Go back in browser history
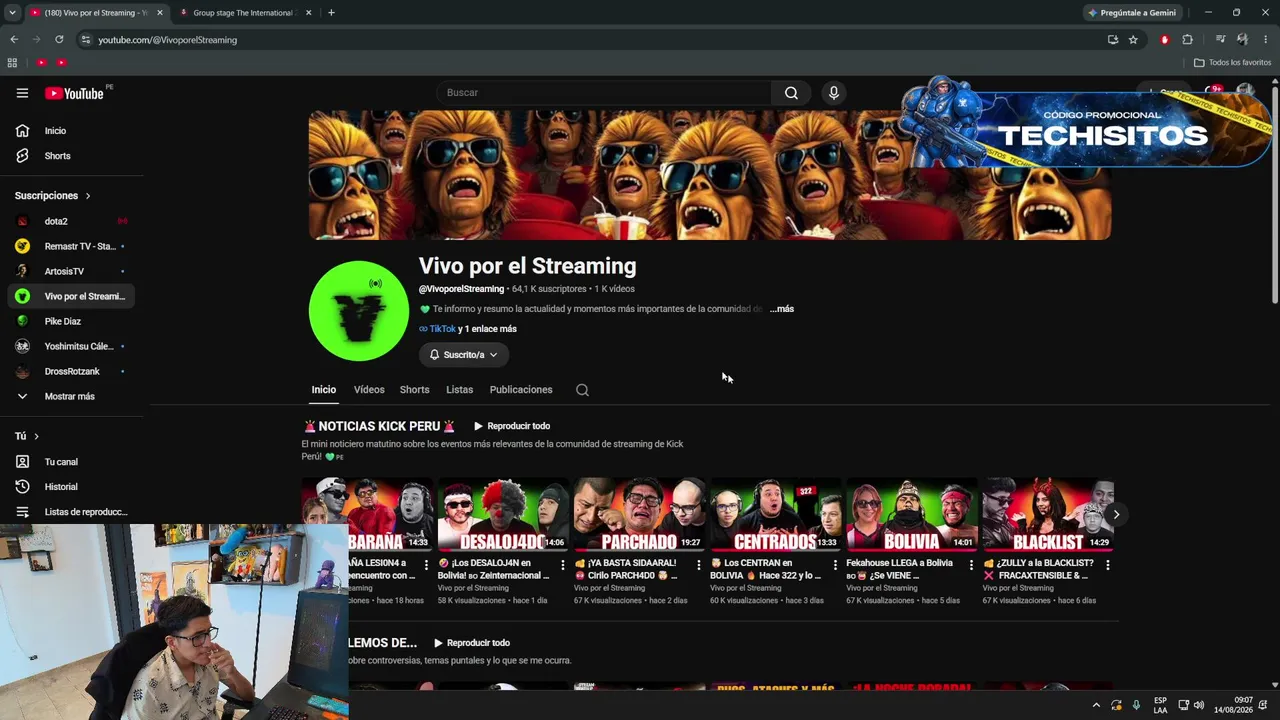Viewport: 1280px width, 720px height. 14,40
